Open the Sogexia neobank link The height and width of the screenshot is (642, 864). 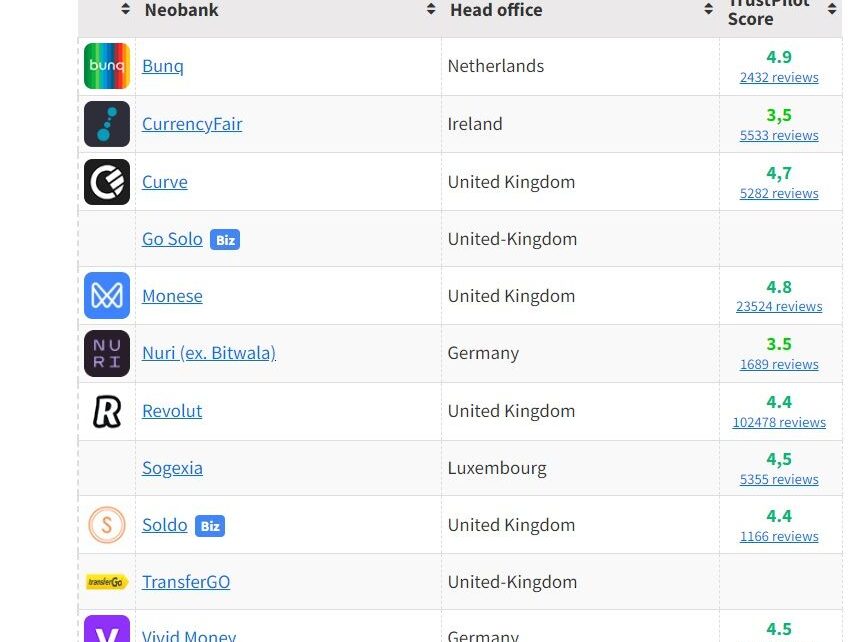172,468
